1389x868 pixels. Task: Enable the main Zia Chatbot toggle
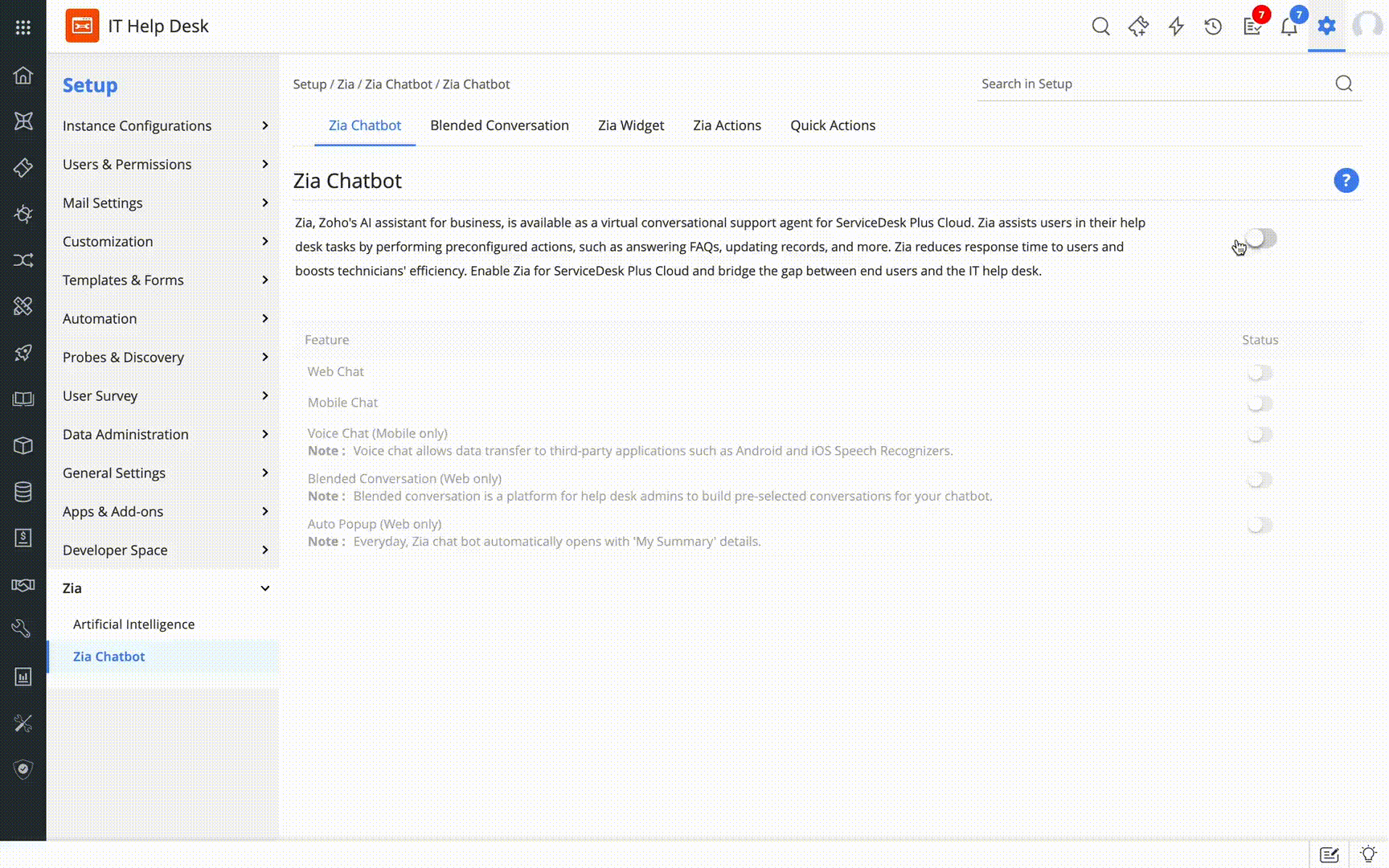point(1260,239)
